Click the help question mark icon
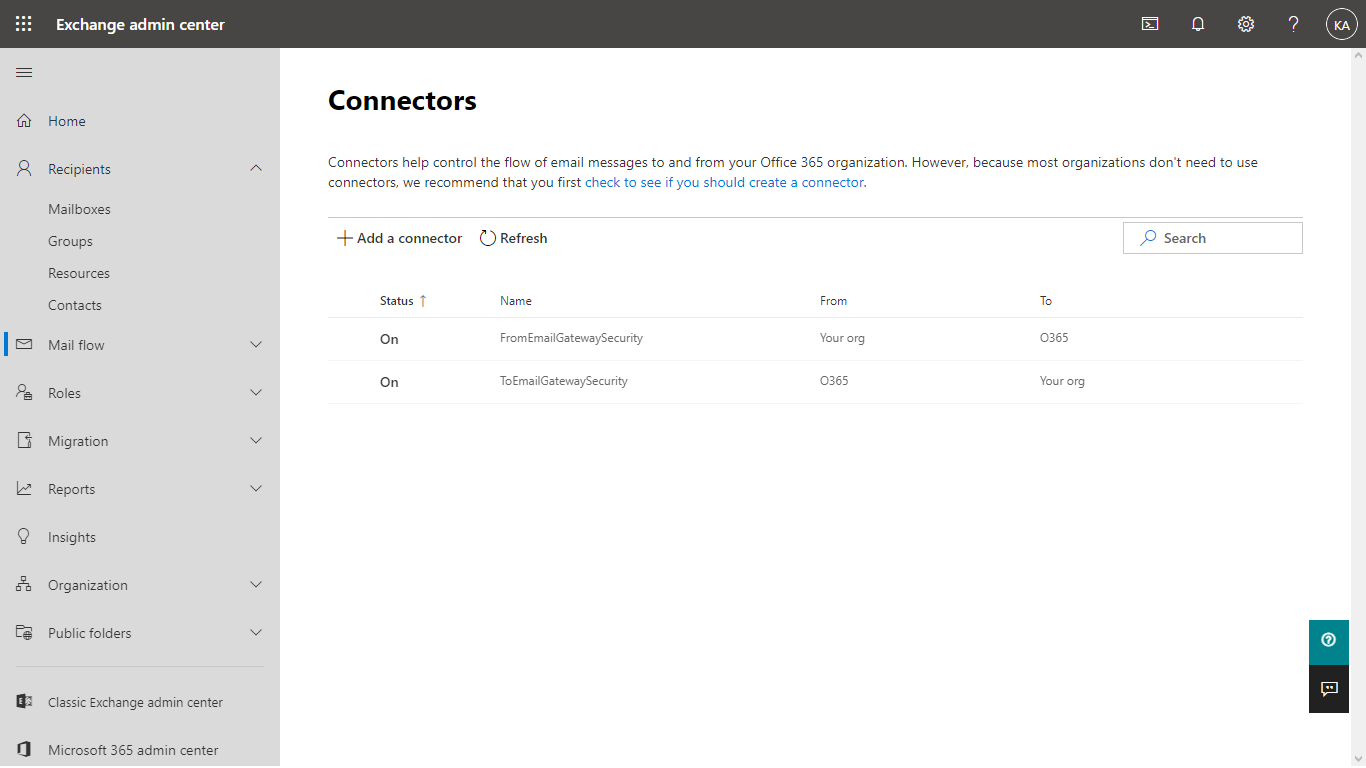This screenshot has height=768, width=1366. pyautogui.click(x=1294, y=24)
